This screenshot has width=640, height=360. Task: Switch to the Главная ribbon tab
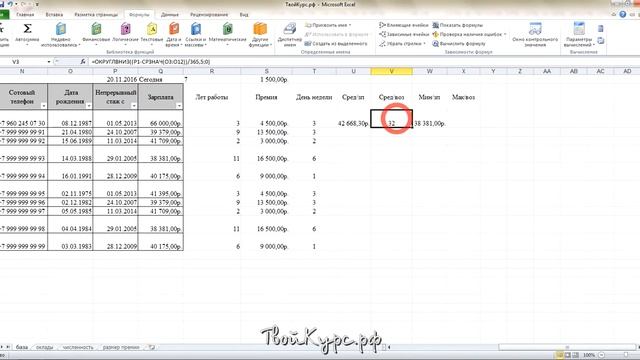click(x=25, y=15)
